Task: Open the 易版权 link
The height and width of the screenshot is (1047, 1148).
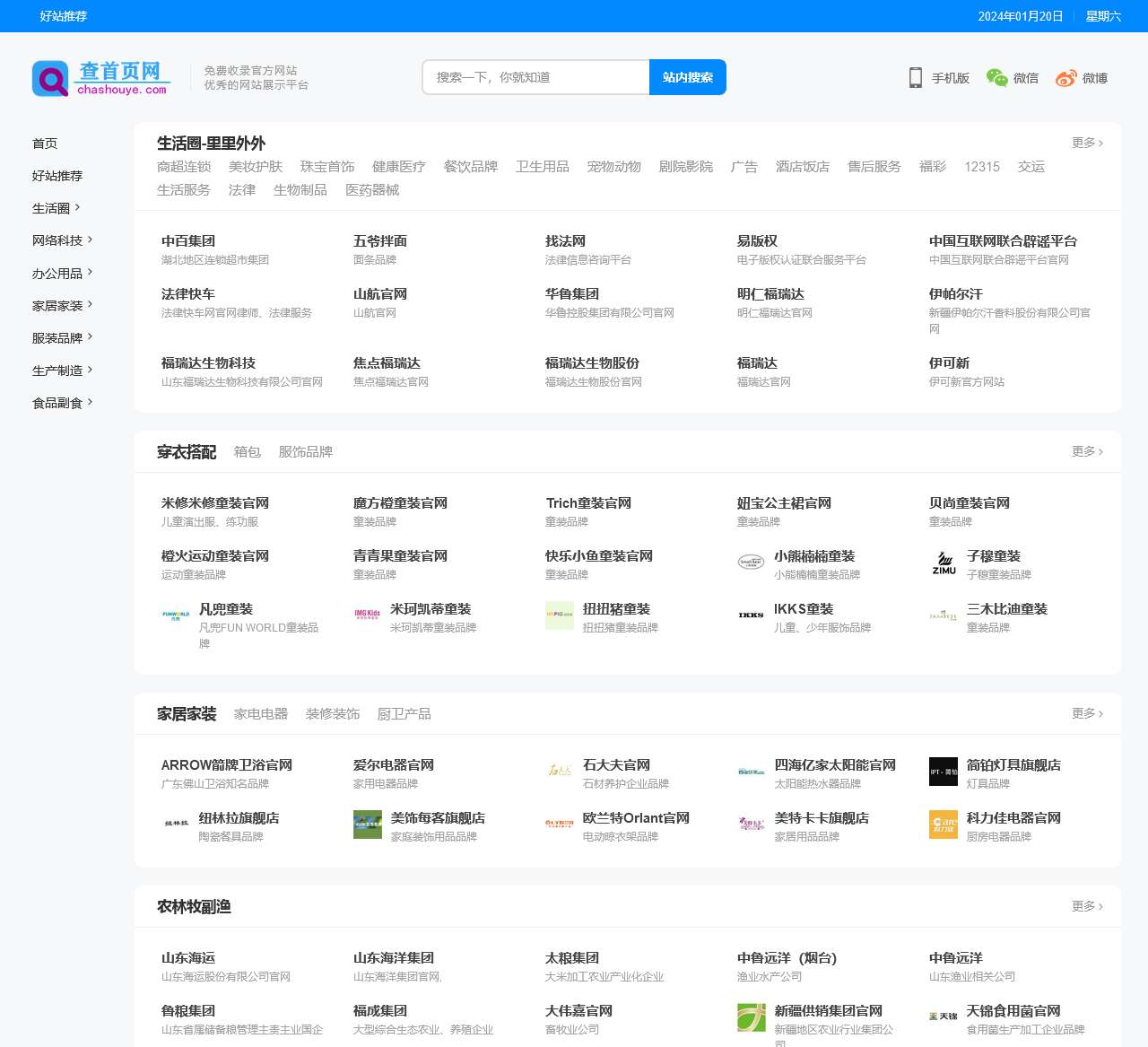Action: [757, 241]
